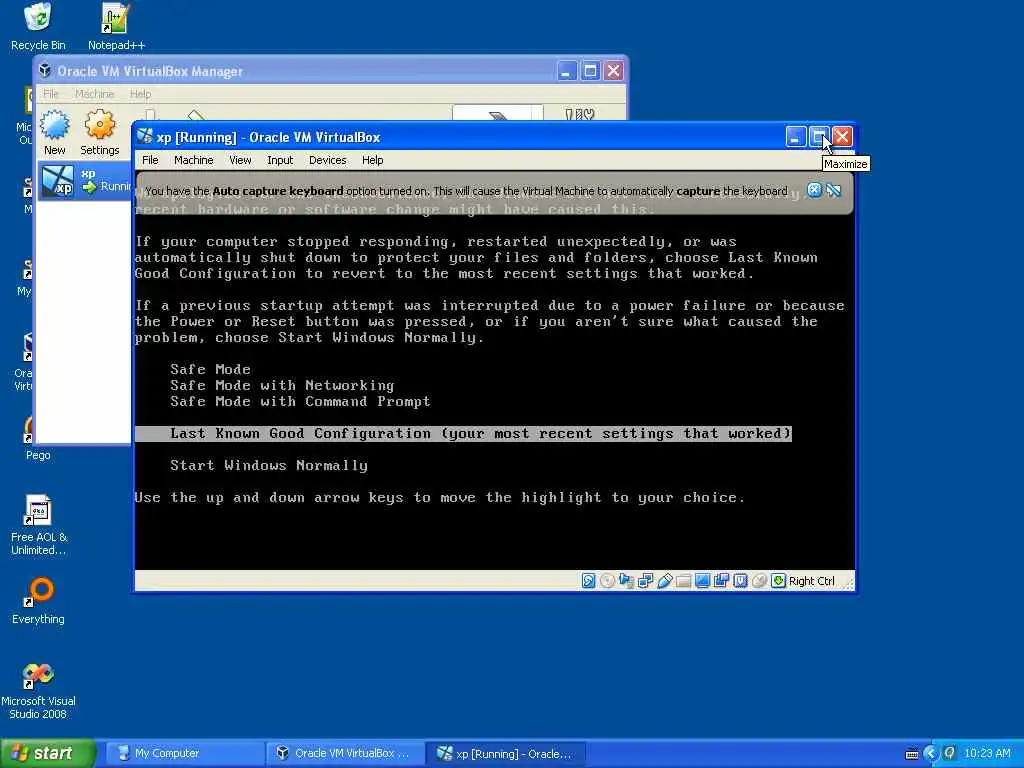Image resolution: width=1024 pixels, height=768 pixels.
Task: Open File menu in VirtualBox Manager
Action: tap(50, 94)
